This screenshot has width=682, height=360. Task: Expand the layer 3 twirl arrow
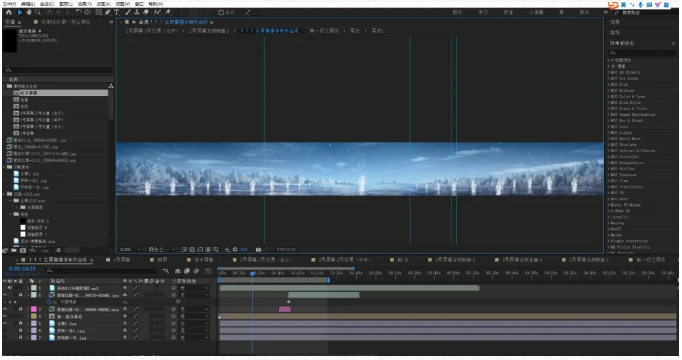click(x=28, y=309)
